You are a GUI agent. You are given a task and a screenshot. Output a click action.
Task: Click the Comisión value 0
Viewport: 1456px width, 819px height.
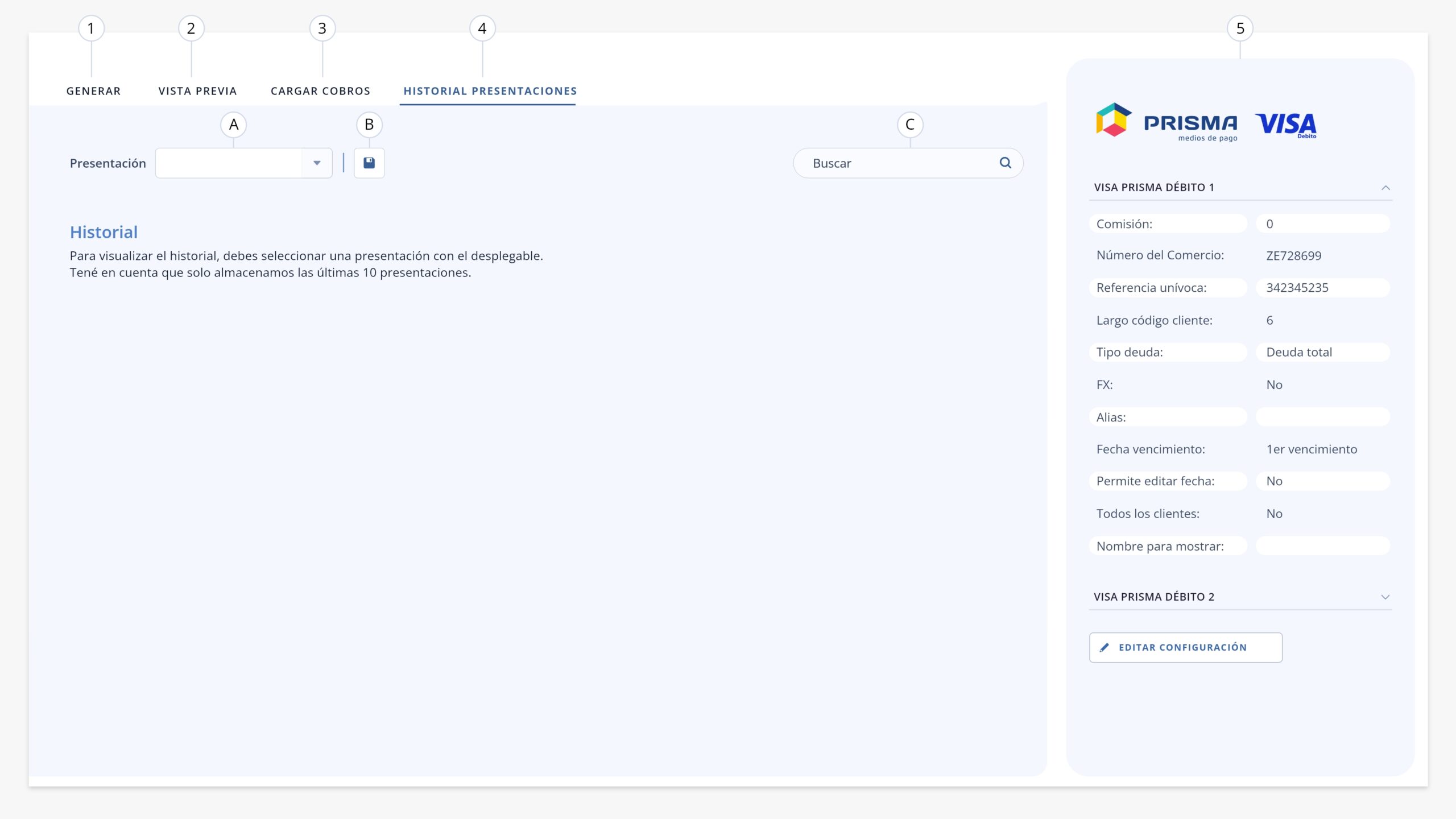coord(1269,224)
